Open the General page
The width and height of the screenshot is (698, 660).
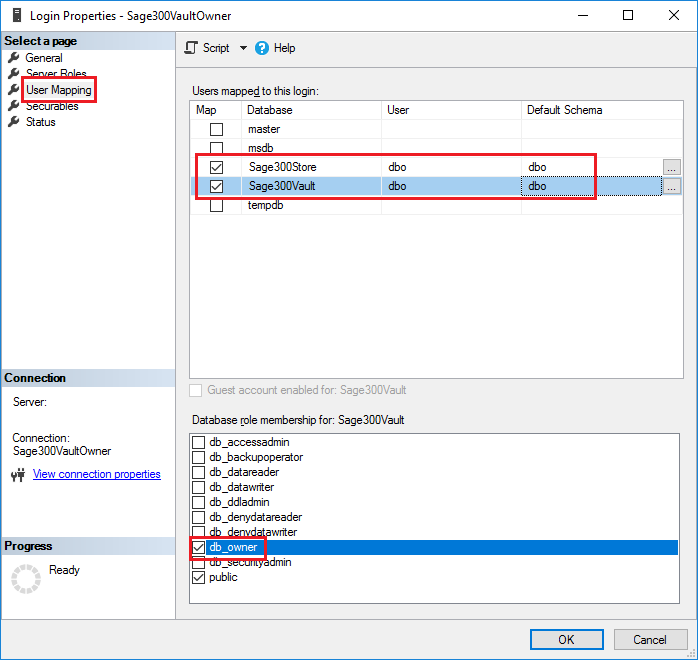click(44, 58)
